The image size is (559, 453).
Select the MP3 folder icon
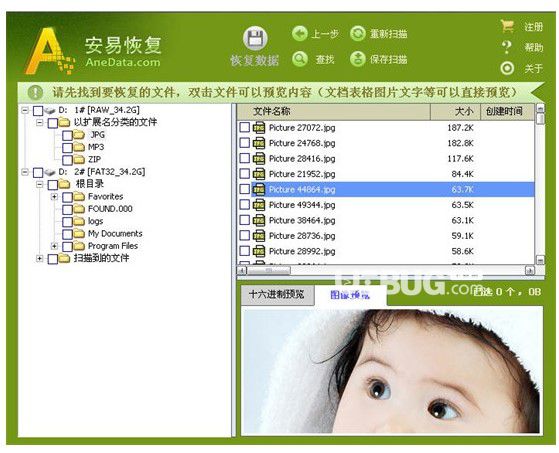pyautogui.click(x=79, y=147)
